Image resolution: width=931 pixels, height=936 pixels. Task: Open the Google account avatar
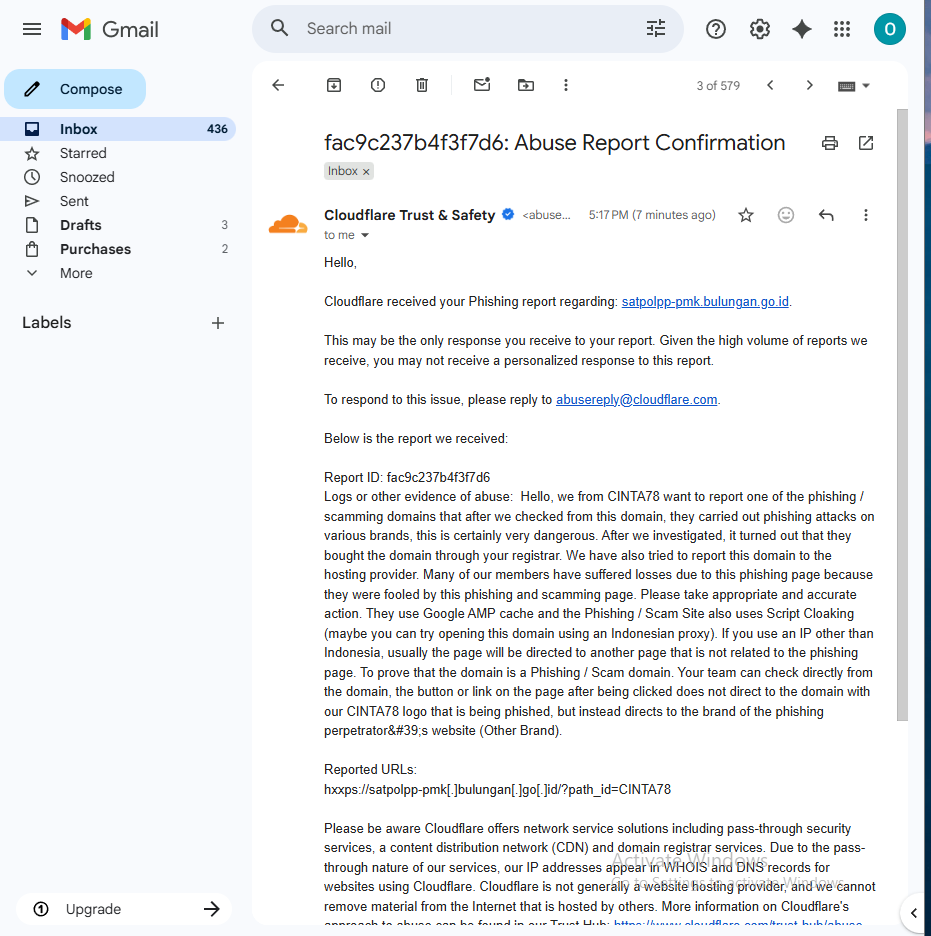pyautogui.click(x=889, y=29)
